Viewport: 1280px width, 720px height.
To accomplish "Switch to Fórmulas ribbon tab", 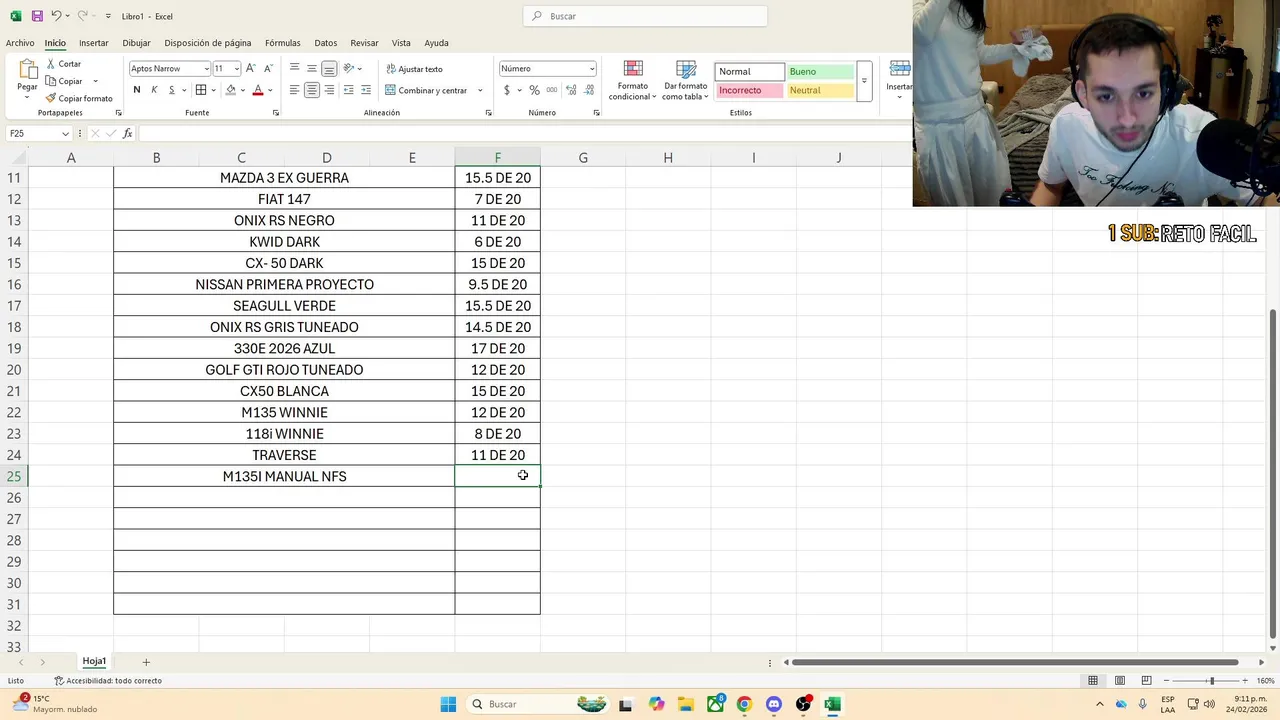I will click(x=283, y=43).
